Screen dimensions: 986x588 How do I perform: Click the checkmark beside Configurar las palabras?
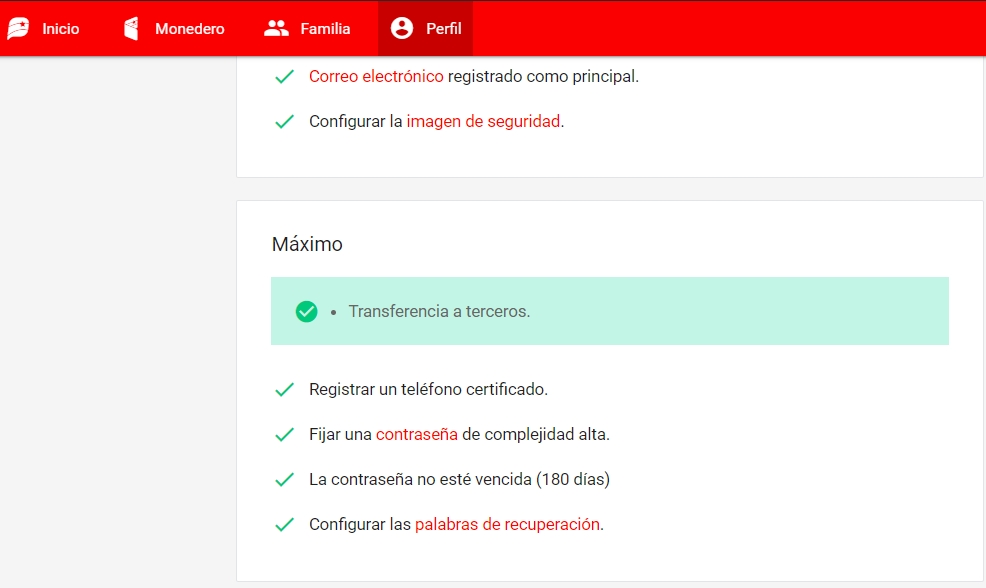[x=284, y=524]
